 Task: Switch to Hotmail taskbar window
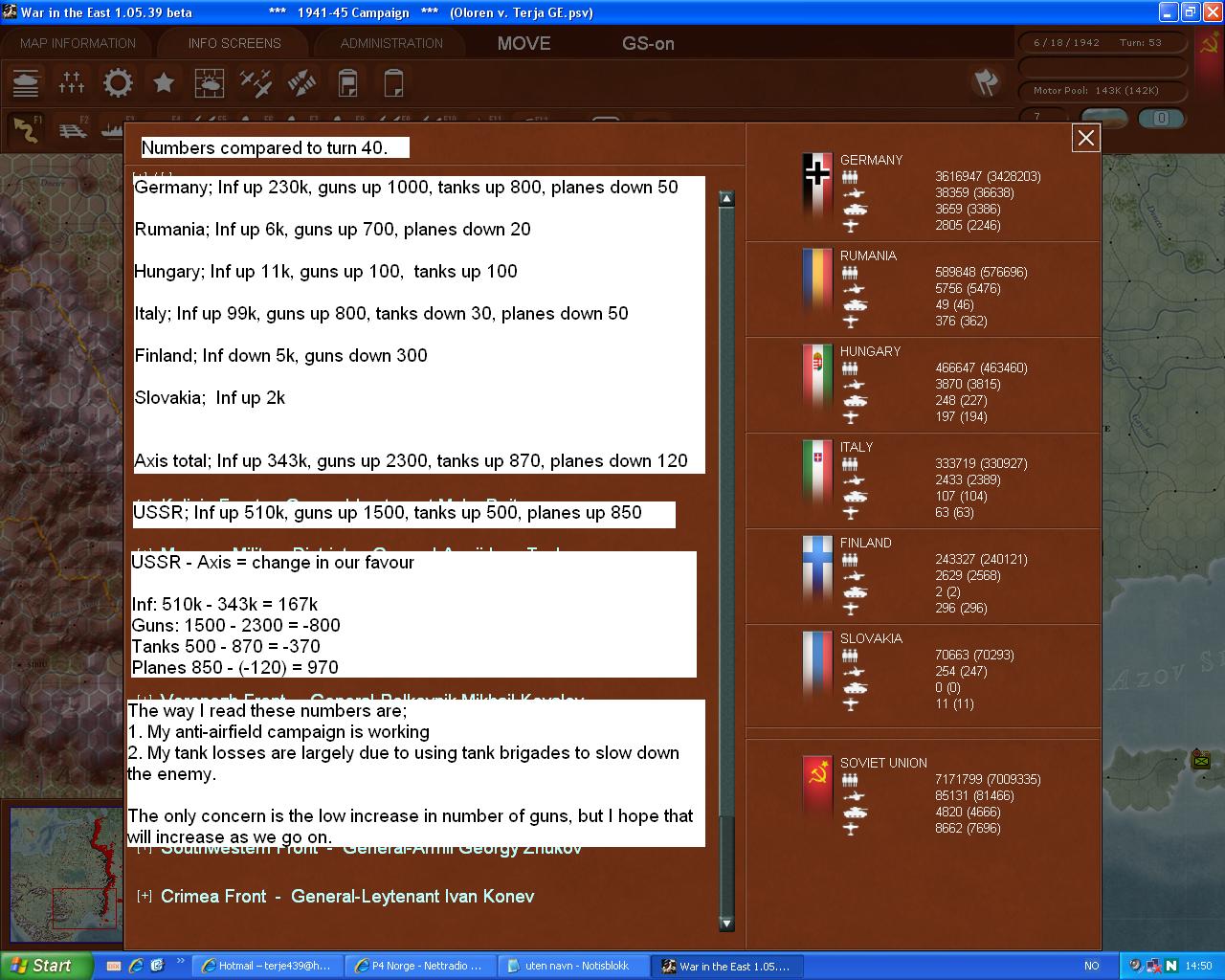coord(267,966)
